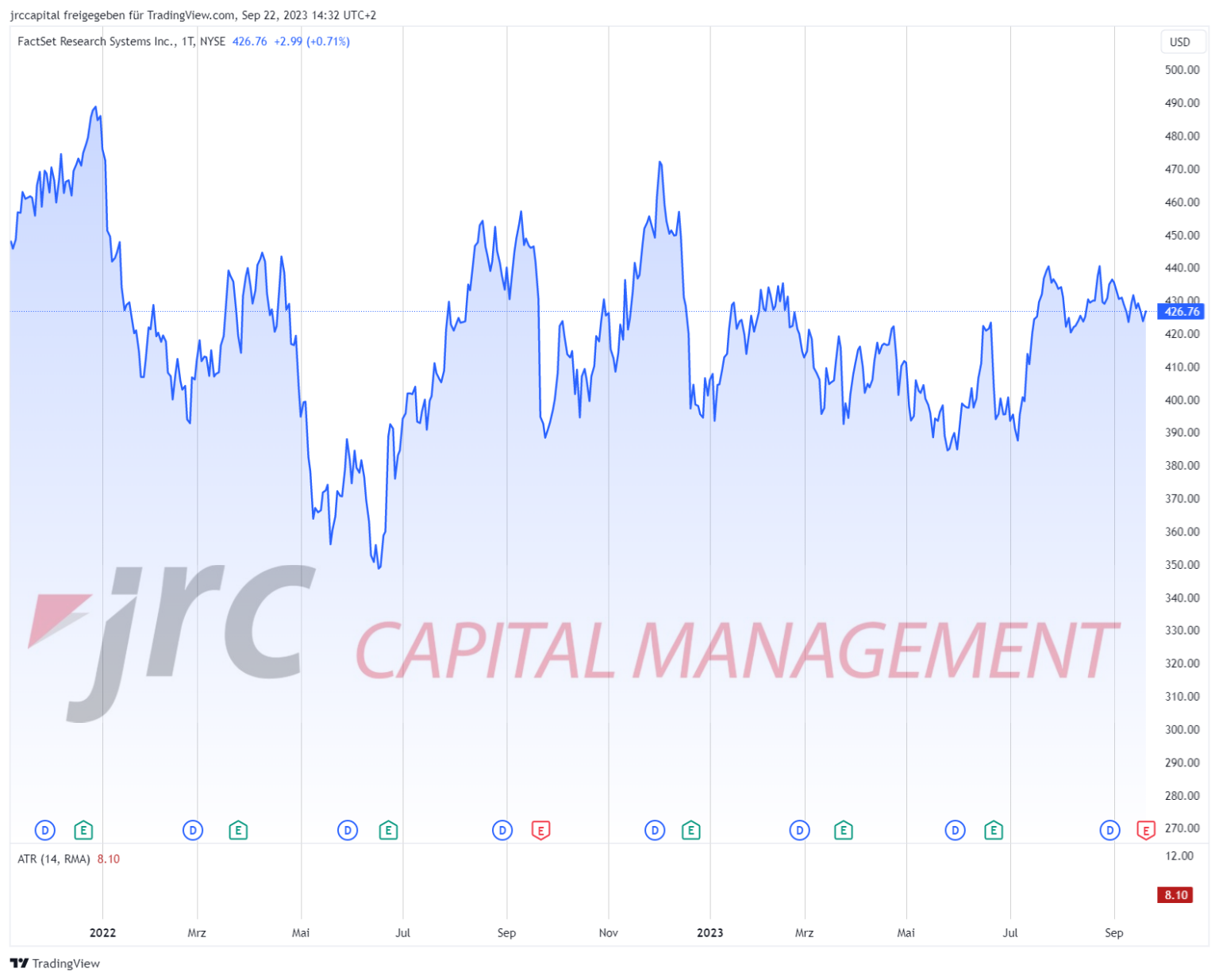This screenshot has height=980, width=1219.
Task: Click the +2.99 (+0.71%) price change text
Action: [x=312, y=41]
